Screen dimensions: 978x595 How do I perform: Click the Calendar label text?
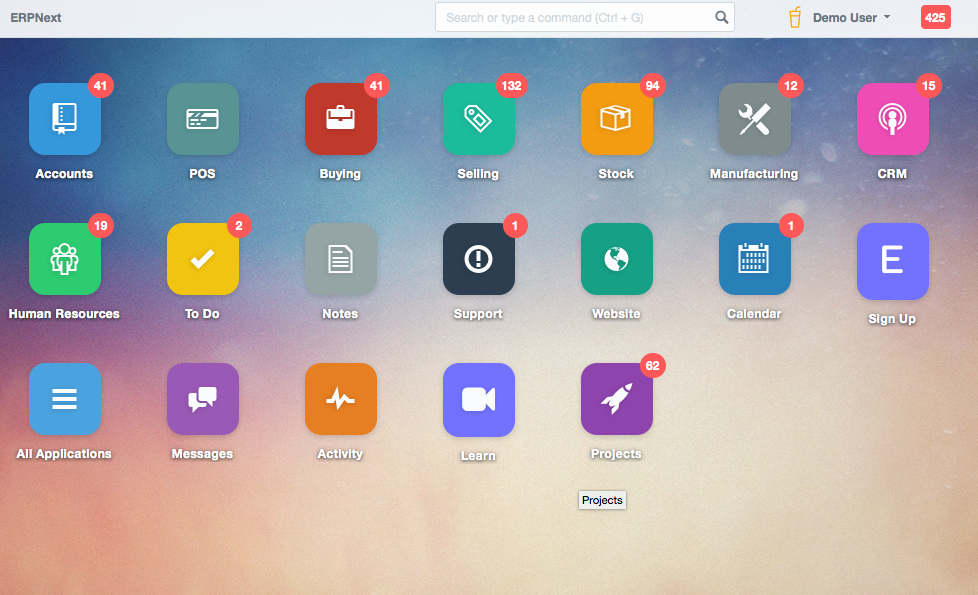click(x=754, y=314)
